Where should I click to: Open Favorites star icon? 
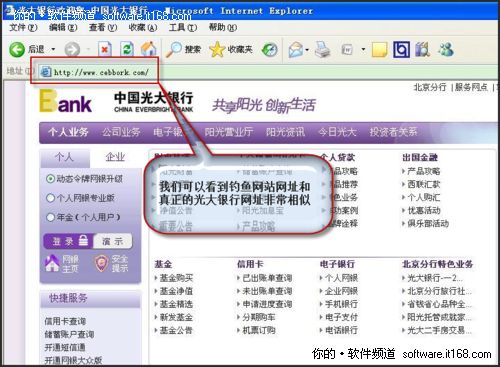217,49
